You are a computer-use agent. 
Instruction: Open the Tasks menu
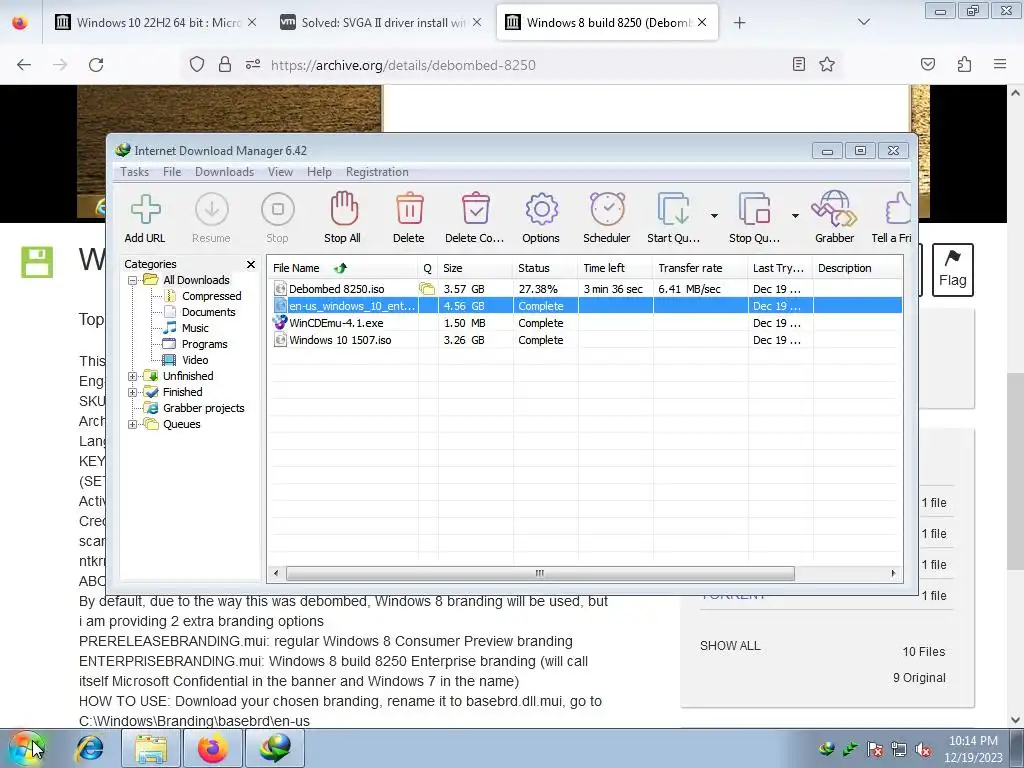click(135, 172)
